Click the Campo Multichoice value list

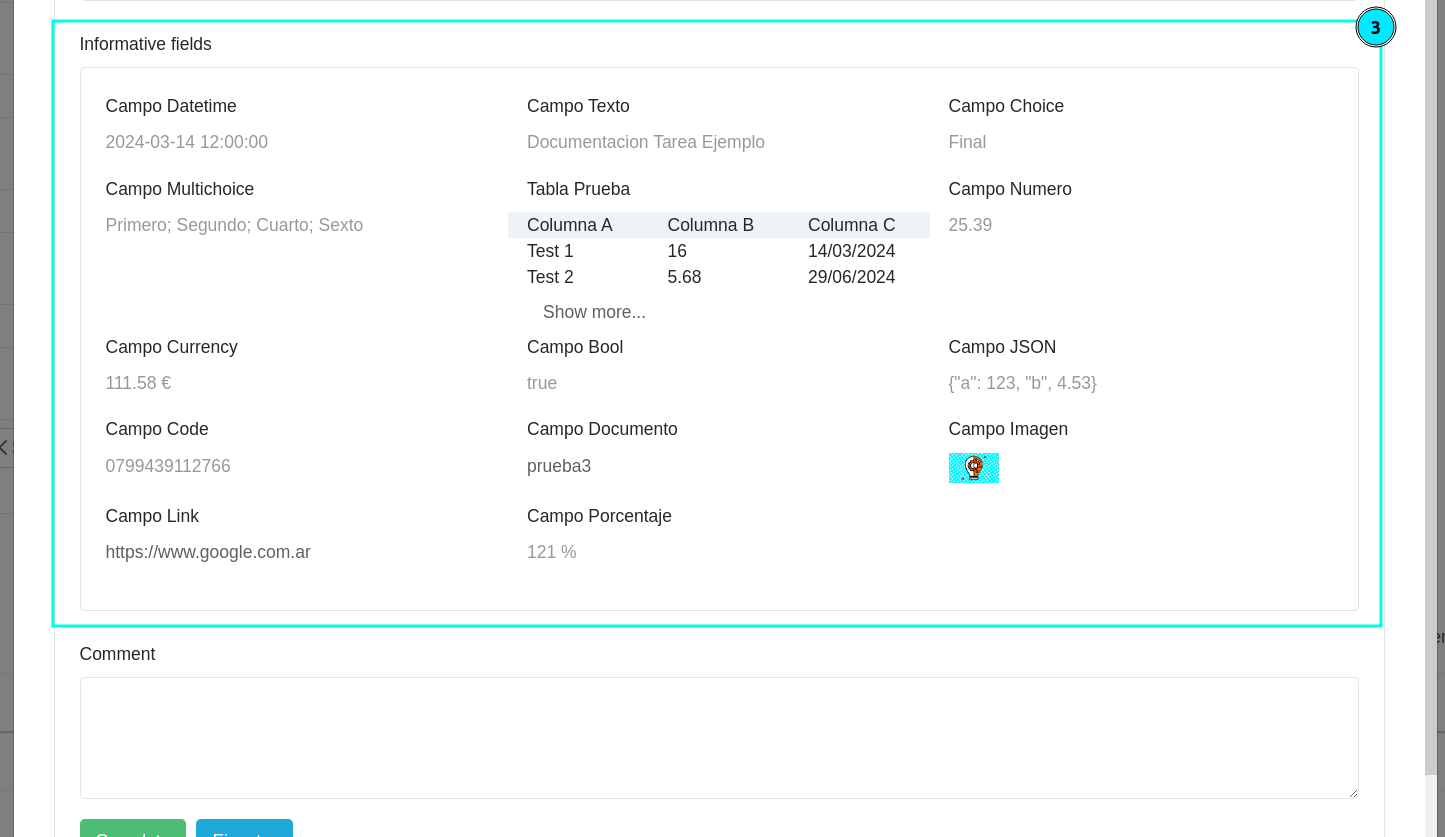tap(234, 225)
